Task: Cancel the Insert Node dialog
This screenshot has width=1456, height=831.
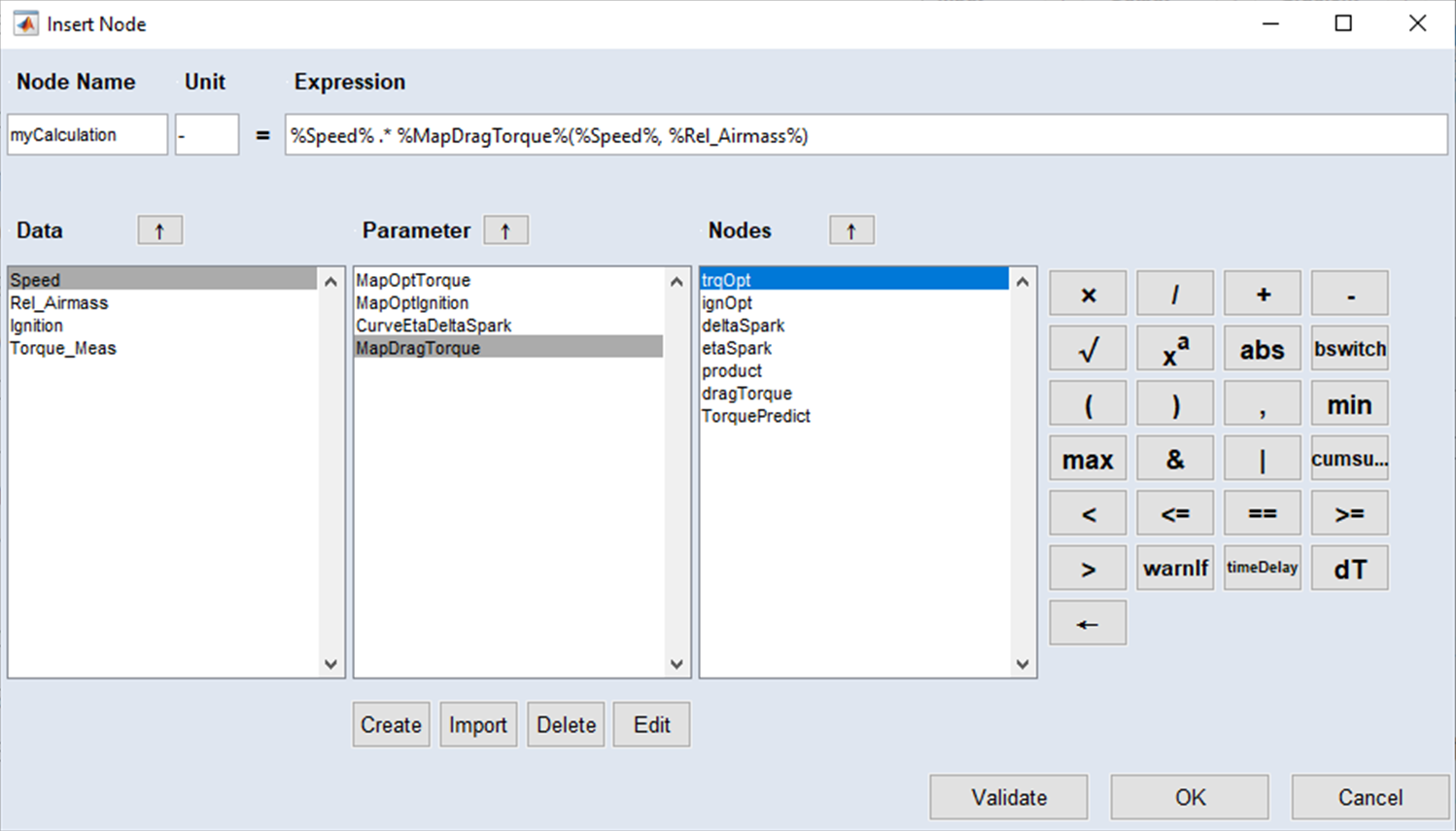Action: (x=1370, y=798)
